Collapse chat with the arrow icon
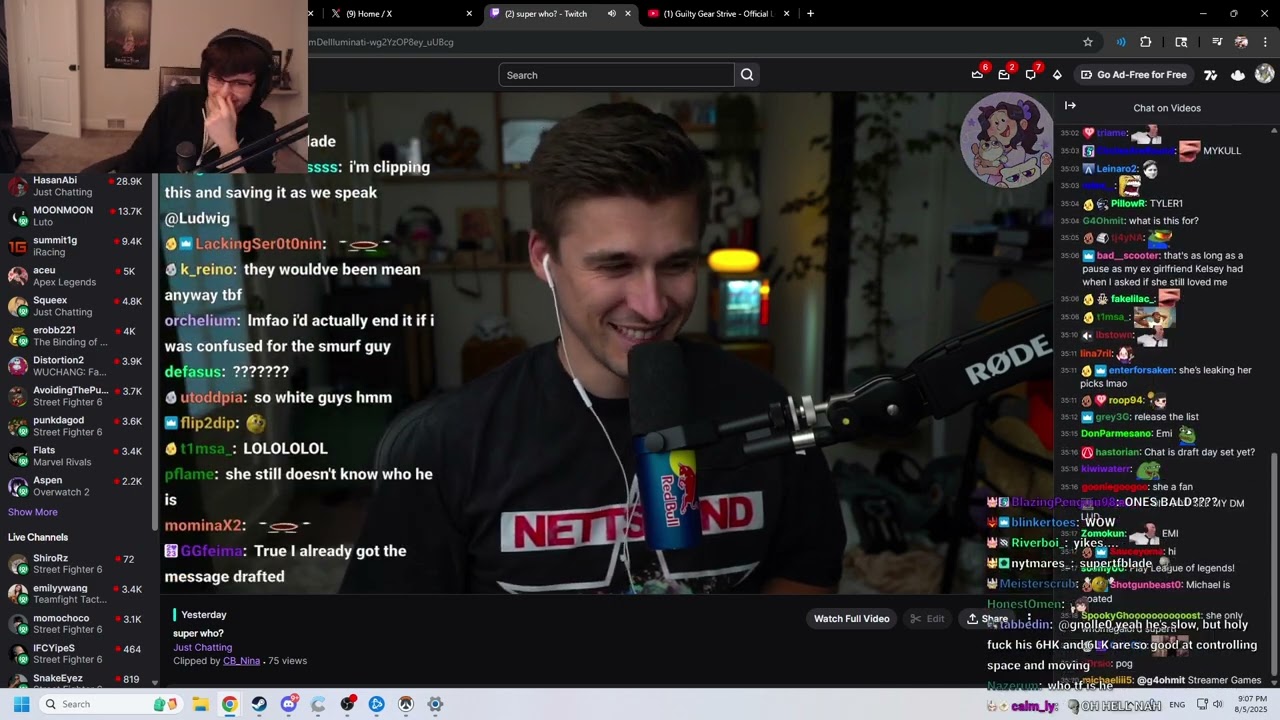The height and width of the screenshot is (720, 1280). click(1070, 106)
